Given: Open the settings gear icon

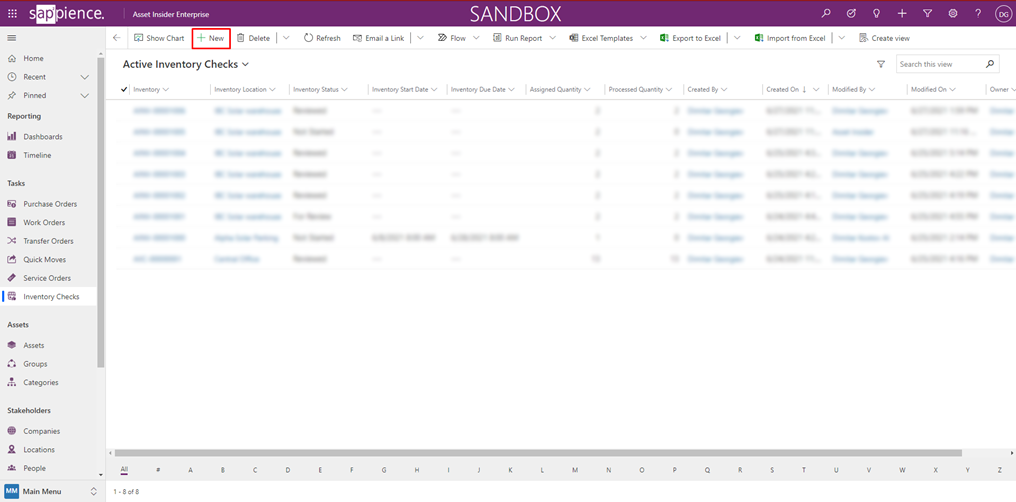Looking at the screenshot, I should tap(952, 13).
